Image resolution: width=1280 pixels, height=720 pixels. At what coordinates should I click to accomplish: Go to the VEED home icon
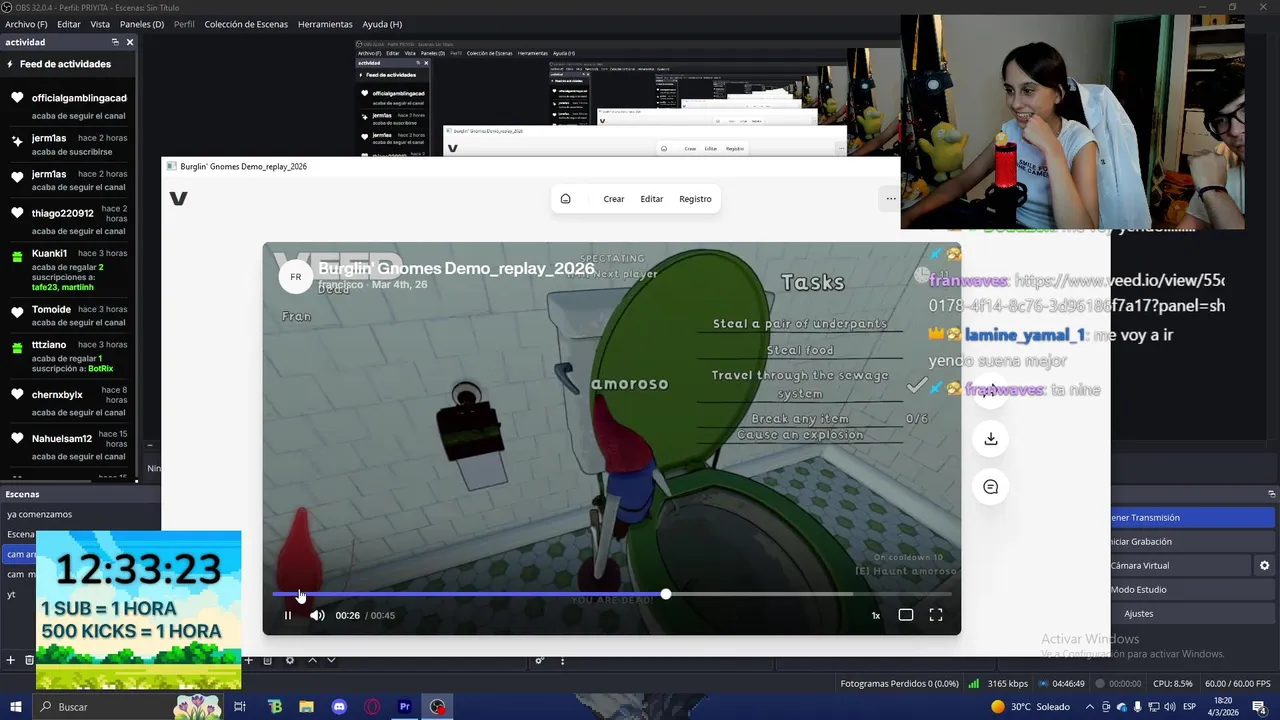(565, 199)
